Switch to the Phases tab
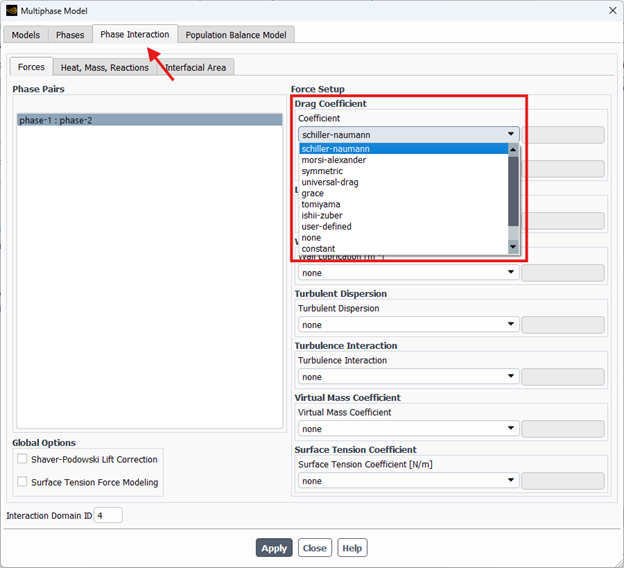 tap(70, 35)
